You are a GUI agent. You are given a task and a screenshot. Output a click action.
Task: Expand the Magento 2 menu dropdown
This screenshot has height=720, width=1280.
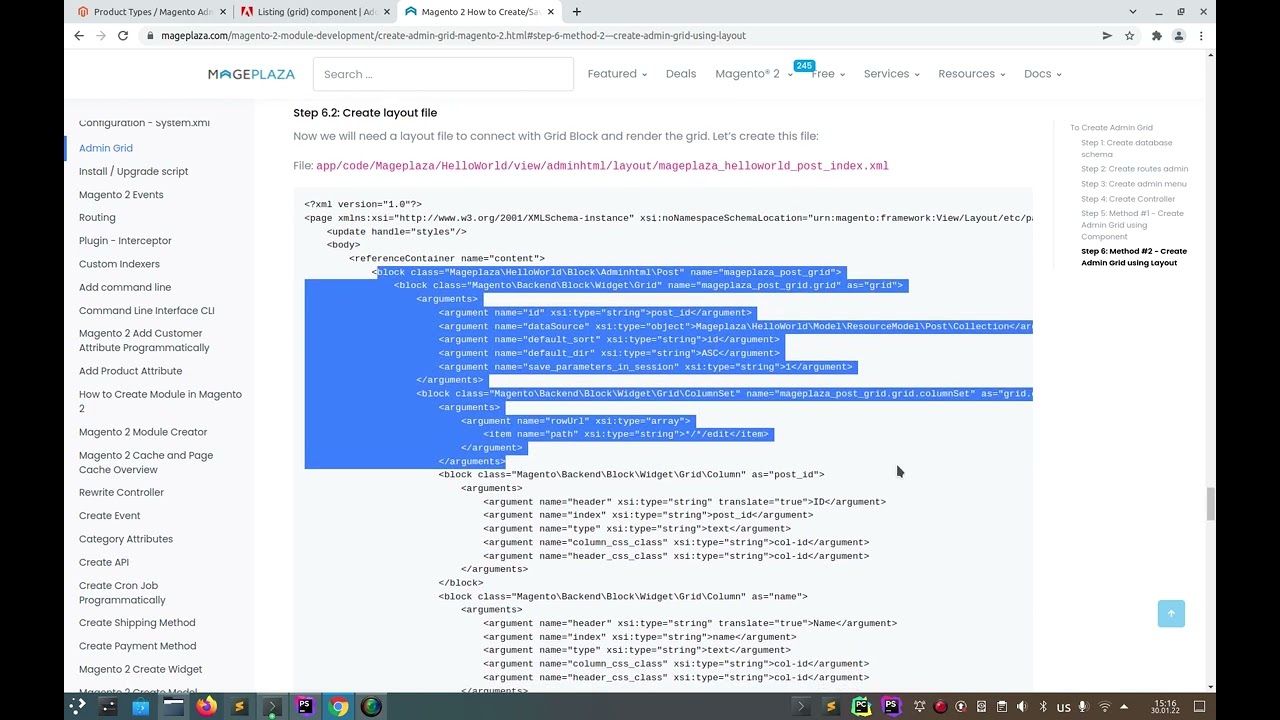(753, 74)
